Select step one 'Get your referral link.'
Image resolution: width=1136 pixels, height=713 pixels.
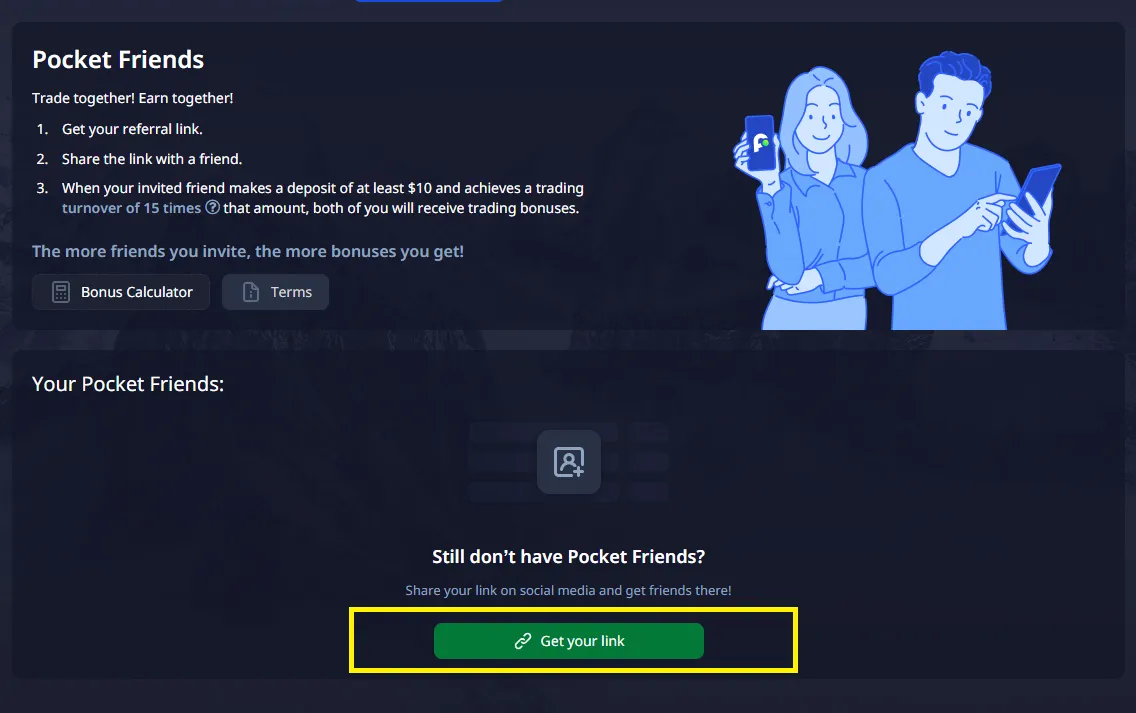pos(132,129)
